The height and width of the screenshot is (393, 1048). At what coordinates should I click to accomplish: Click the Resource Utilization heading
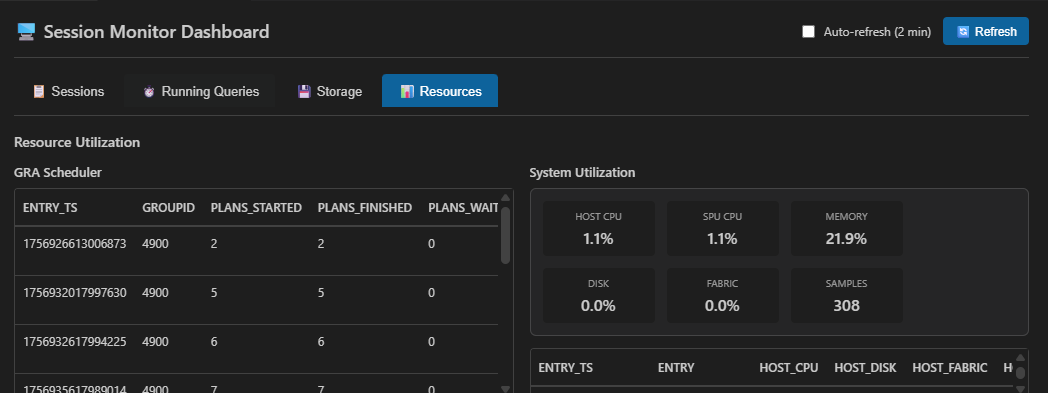click(x=77, y=142)
